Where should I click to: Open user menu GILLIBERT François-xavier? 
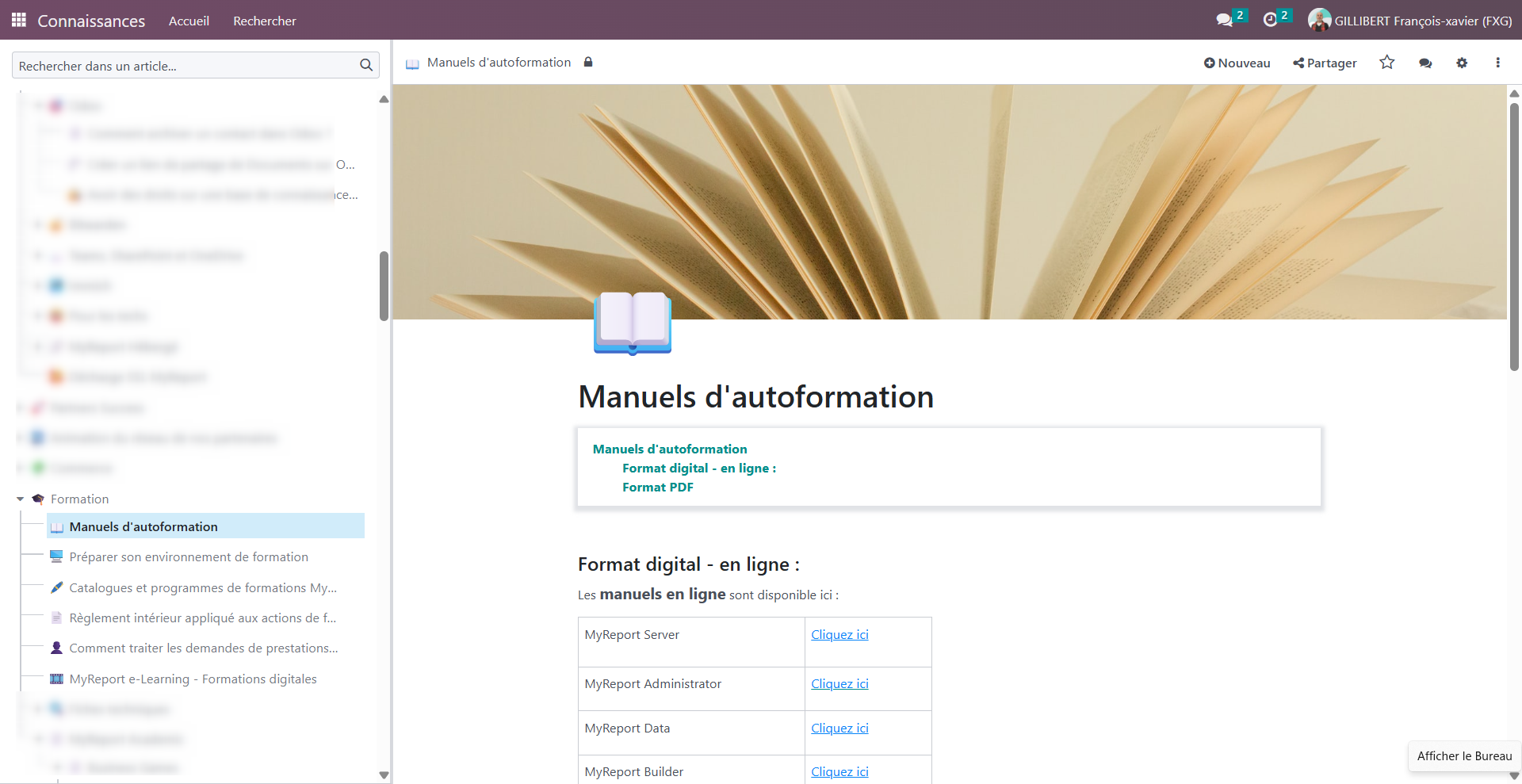[x=1410, y=21]
